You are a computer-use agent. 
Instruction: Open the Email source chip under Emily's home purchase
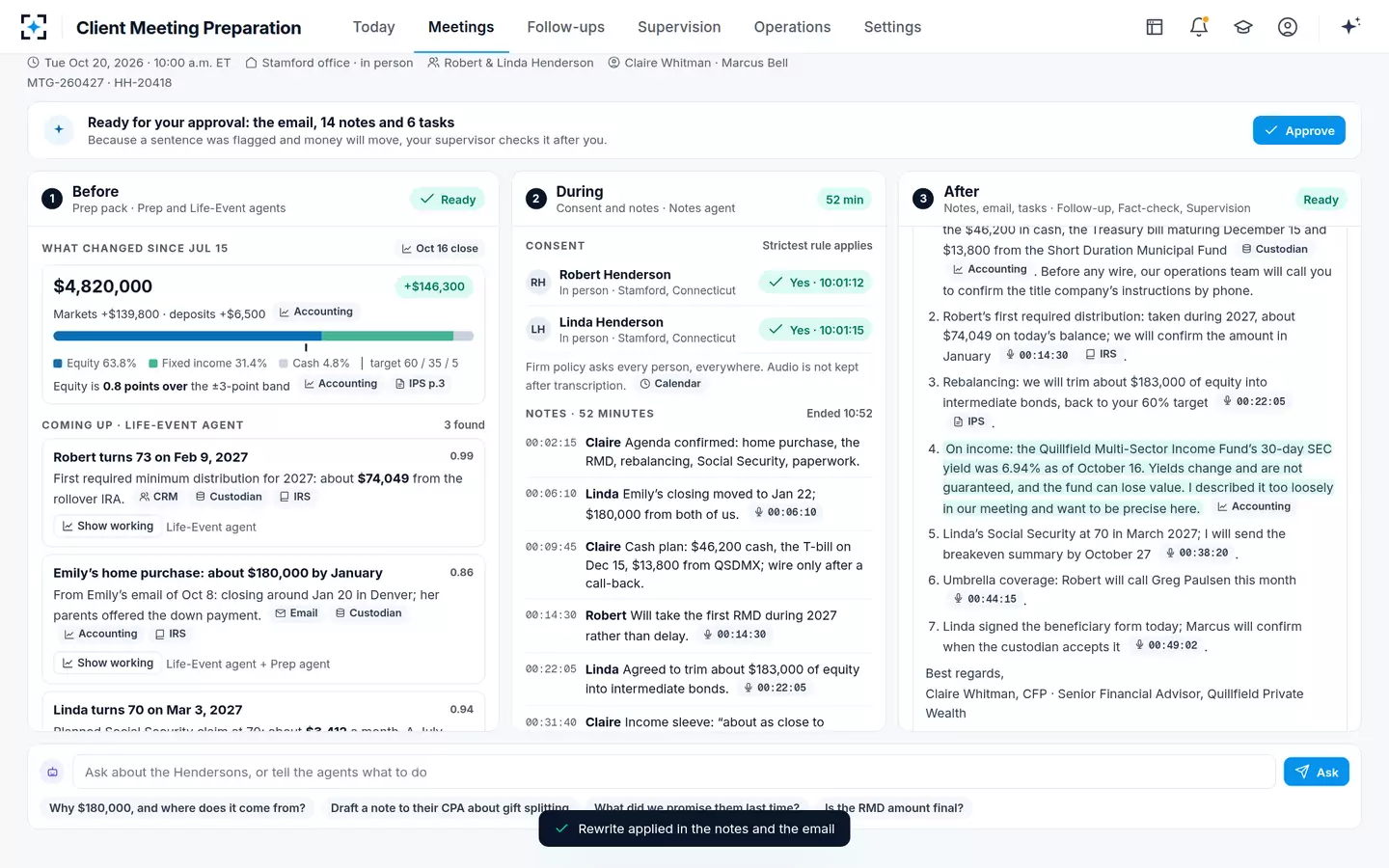(297, 613)
